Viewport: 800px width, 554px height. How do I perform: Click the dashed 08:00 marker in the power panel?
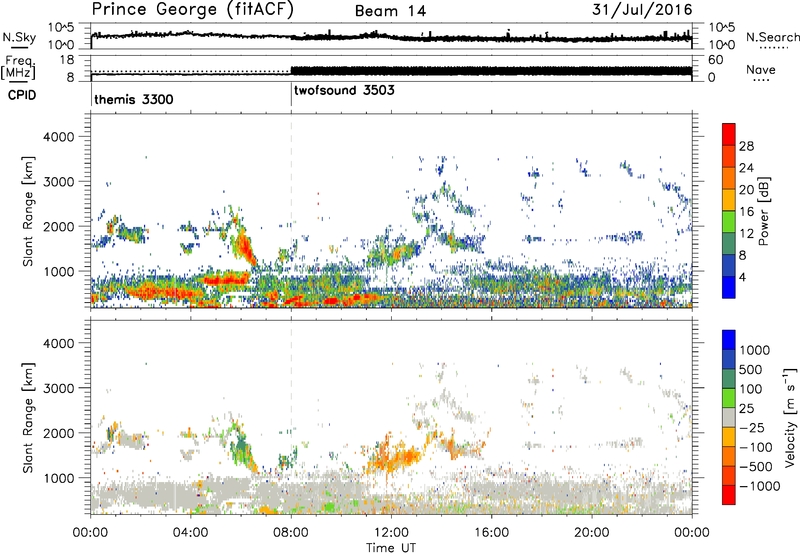click(291, 211)
